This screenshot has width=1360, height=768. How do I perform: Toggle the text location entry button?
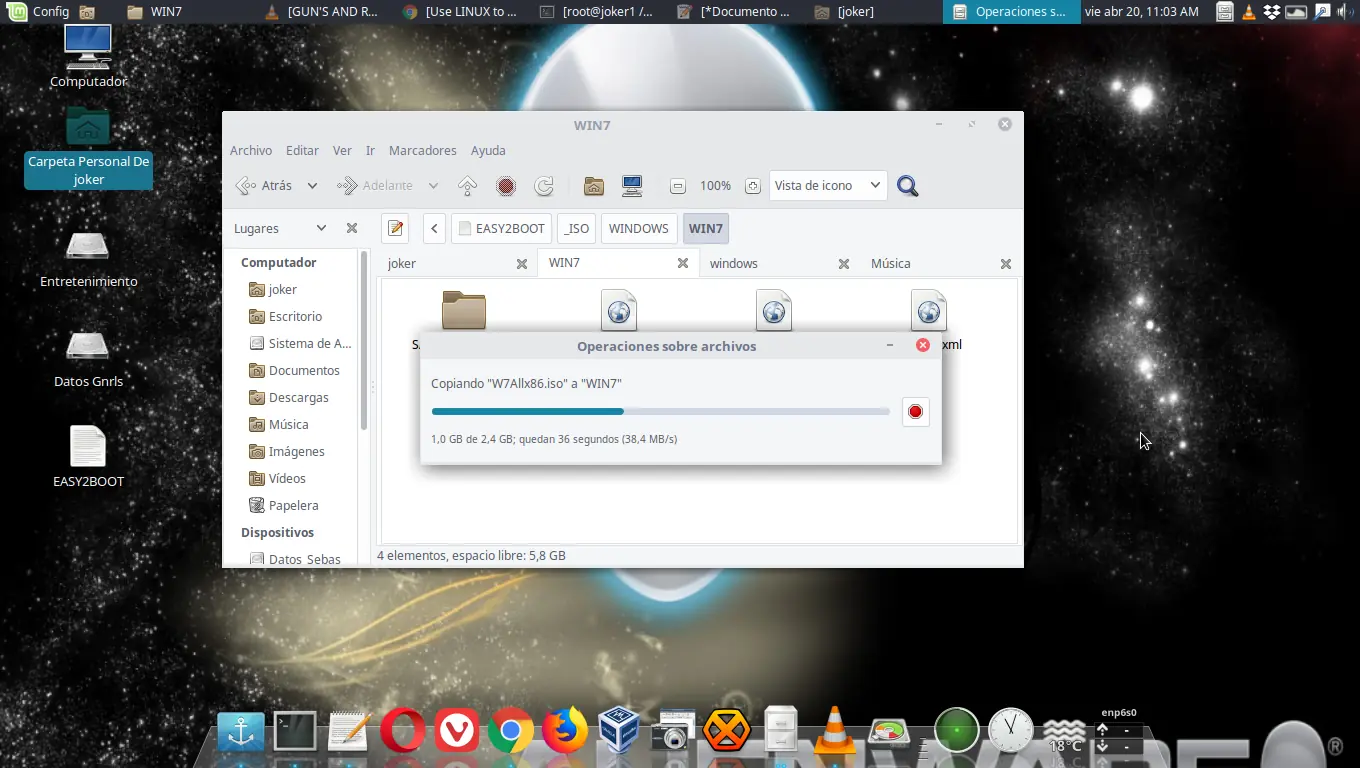pyautogui.click(x=395, y=228)
